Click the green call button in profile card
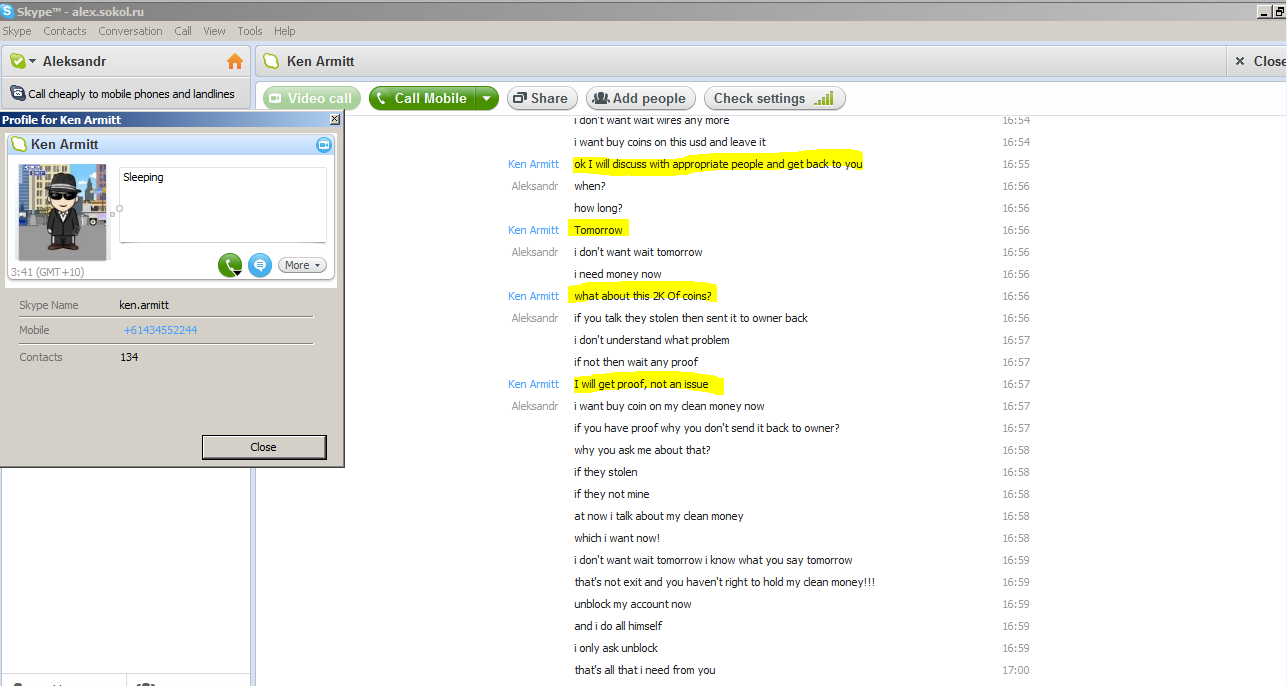 230,265
